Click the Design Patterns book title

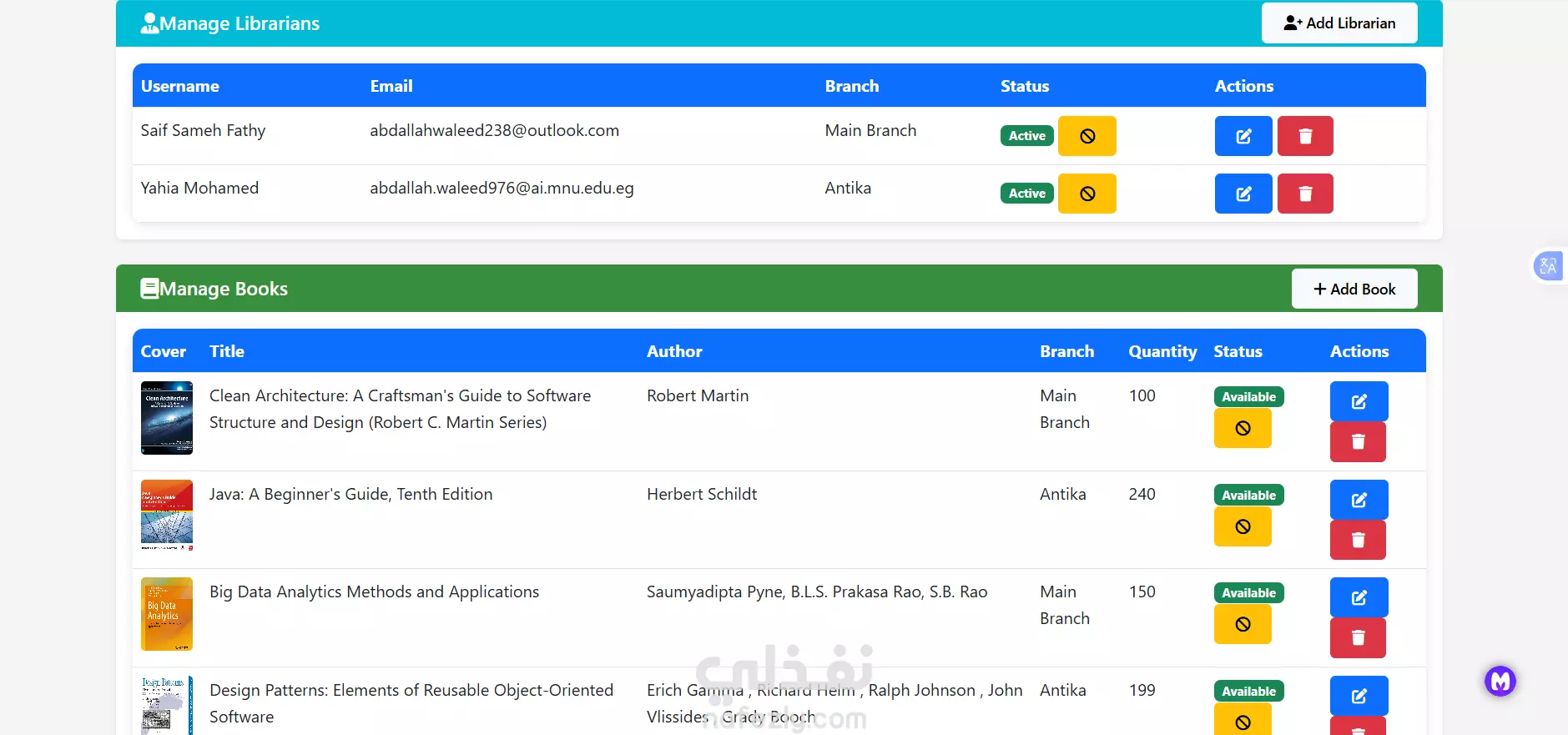click(411, 703)
